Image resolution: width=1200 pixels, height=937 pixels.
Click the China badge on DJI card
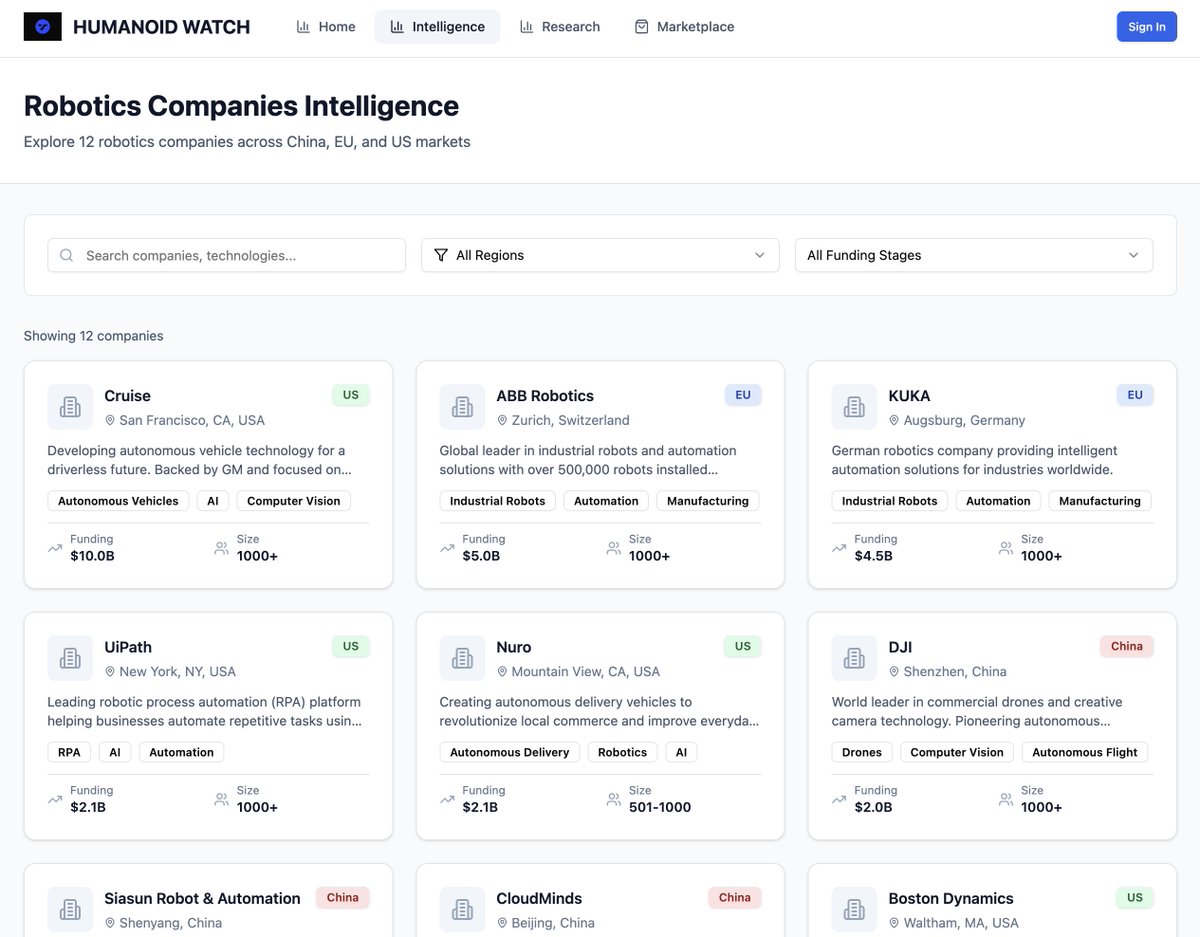pyautogui.click(x=1127, y=646)
